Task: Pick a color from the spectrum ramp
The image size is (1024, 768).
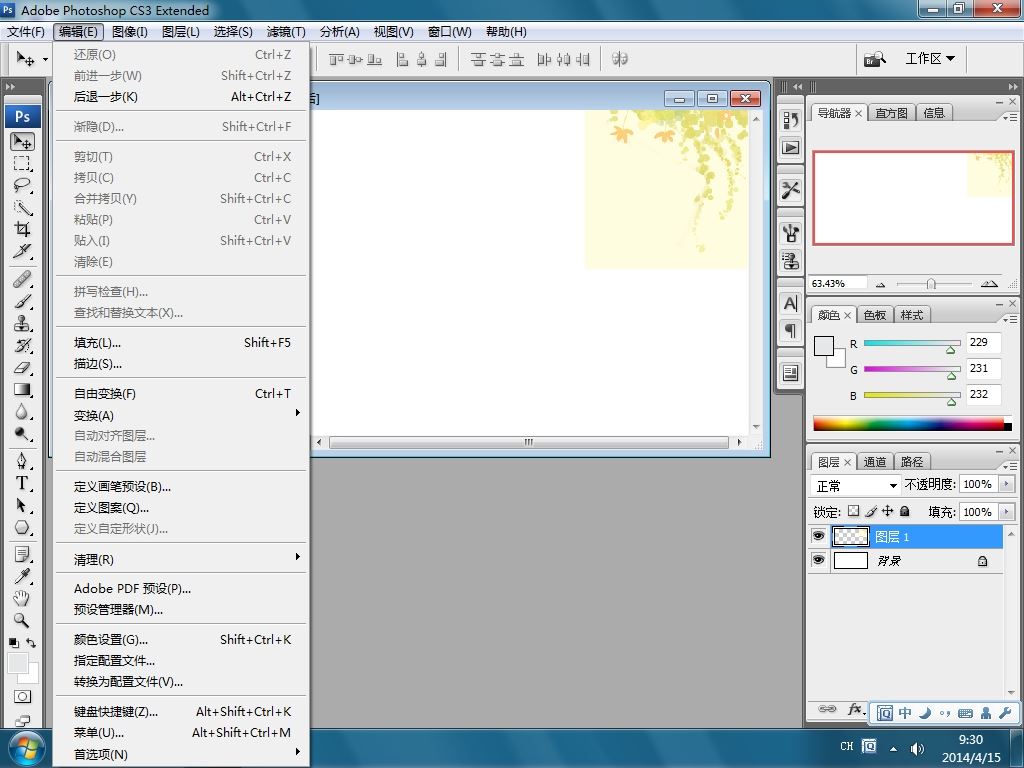Action: (912, 423)
